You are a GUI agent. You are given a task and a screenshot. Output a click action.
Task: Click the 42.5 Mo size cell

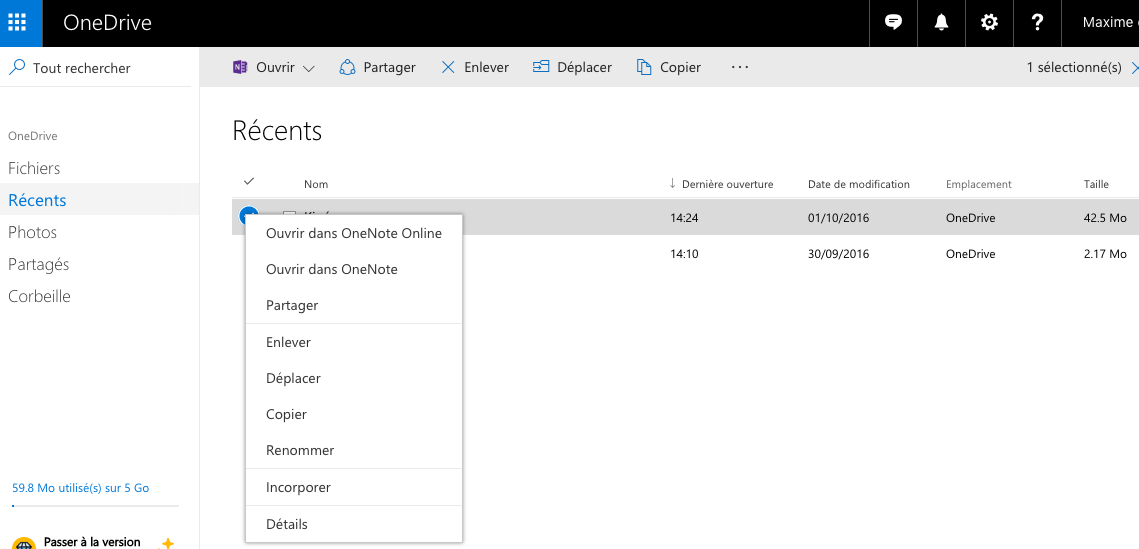[1105, 217]
